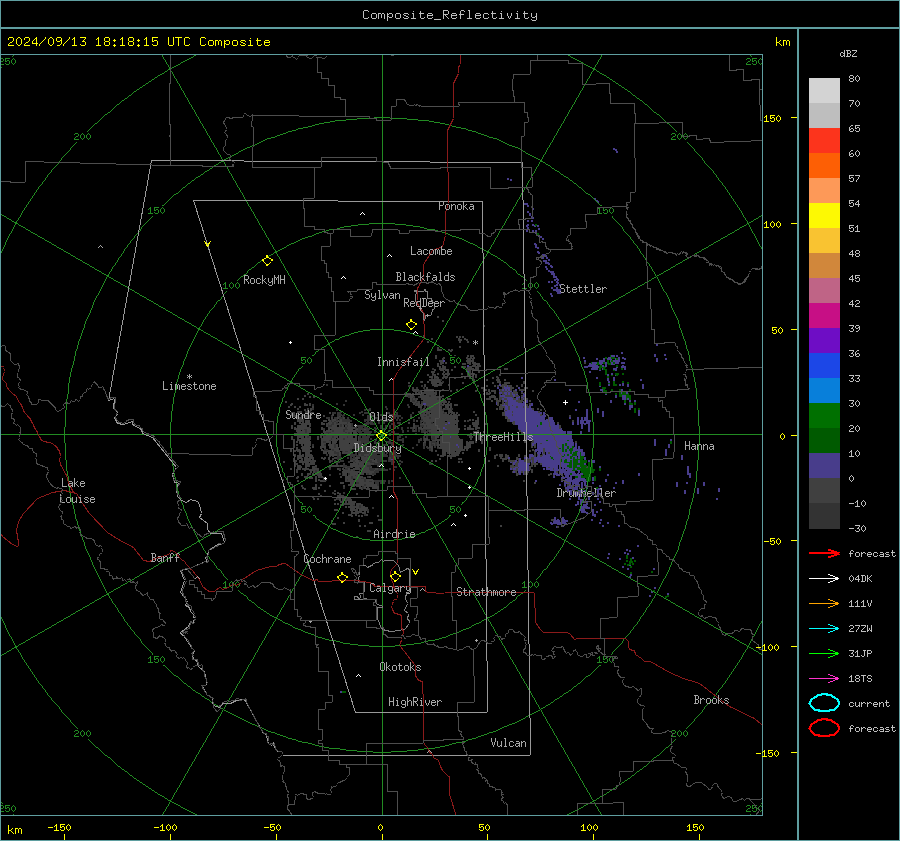Select the slate purple 0-10 dBZ swatch

point(824,466)
